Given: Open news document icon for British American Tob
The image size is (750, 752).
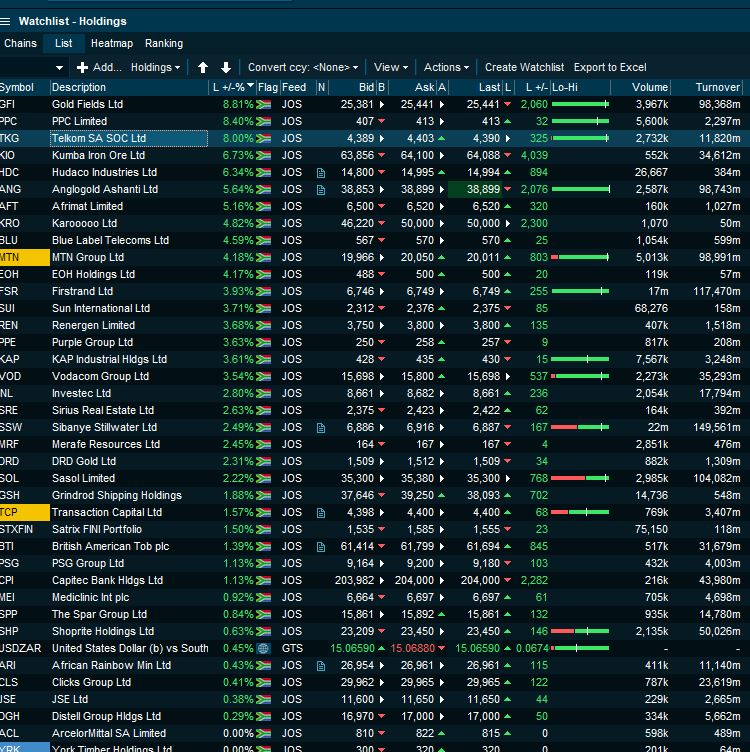Looking at the screenshot, I should coord(321,547).
